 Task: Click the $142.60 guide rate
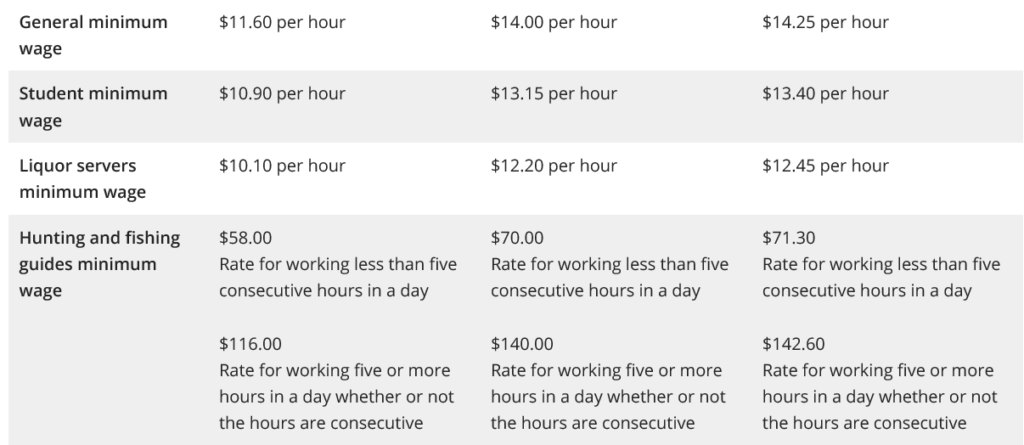793,344
